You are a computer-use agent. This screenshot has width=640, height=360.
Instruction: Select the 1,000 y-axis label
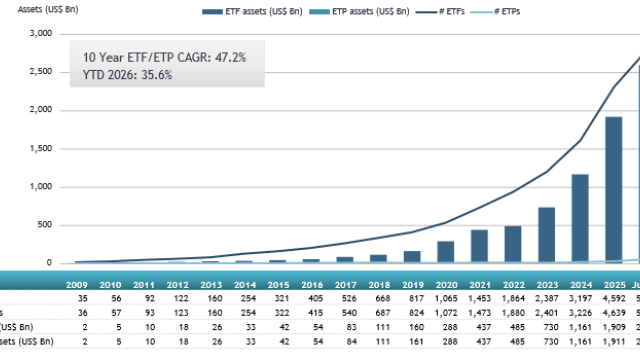pyautogui.click(x=41, y=187)
